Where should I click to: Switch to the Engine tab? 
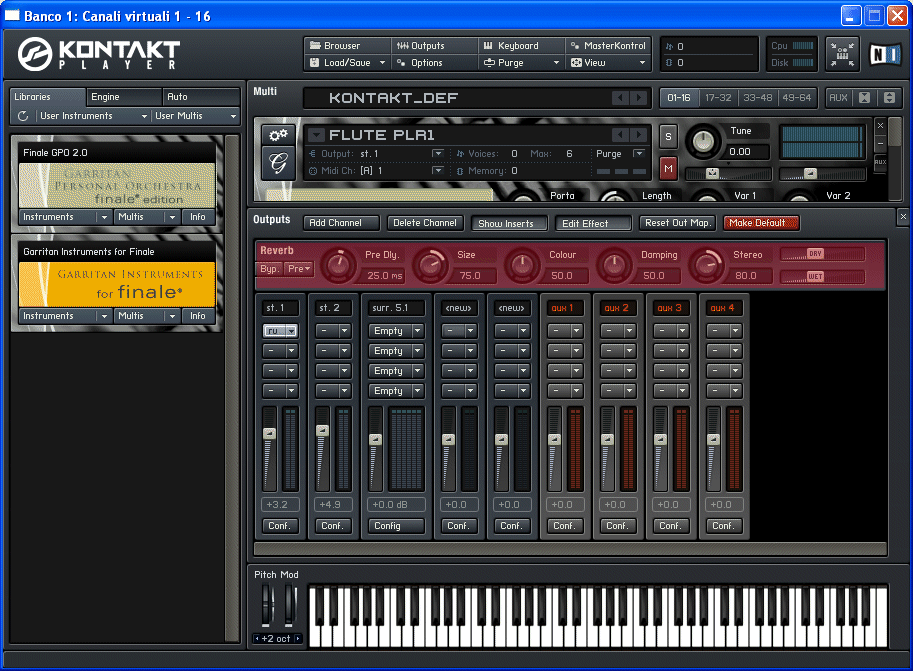[x=124, y=97]
